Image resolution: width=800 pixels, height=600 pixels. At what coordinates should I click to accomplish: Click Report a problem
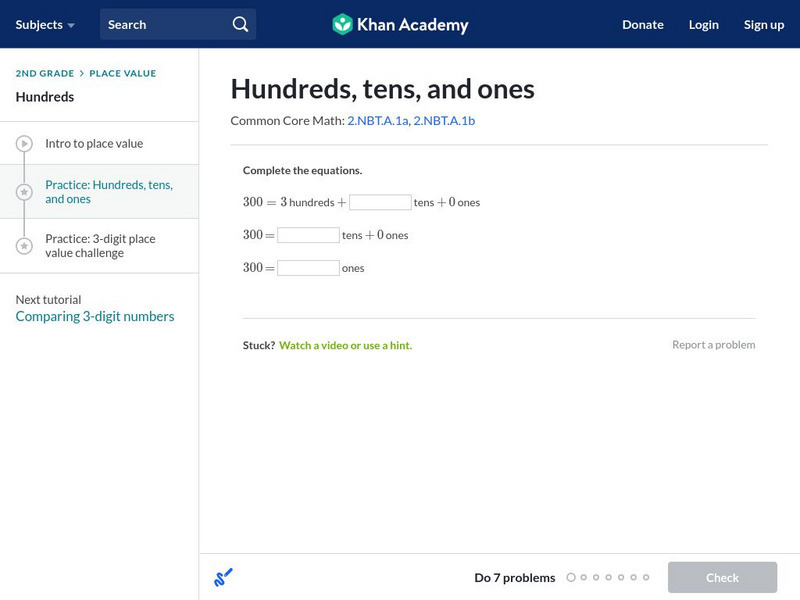tap(713, 345)
